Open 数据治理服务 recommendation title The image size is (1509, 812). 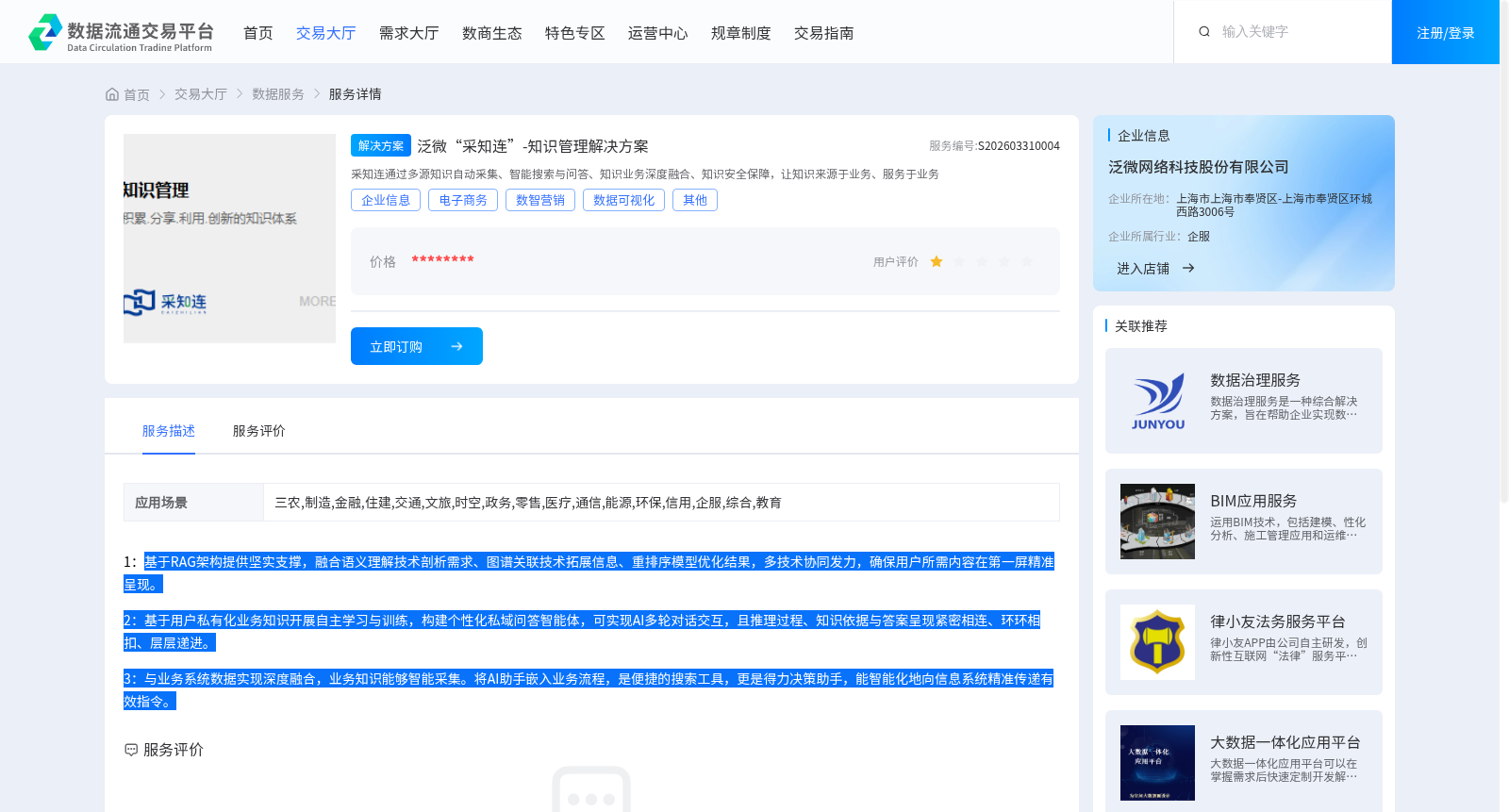[1255, 380]
